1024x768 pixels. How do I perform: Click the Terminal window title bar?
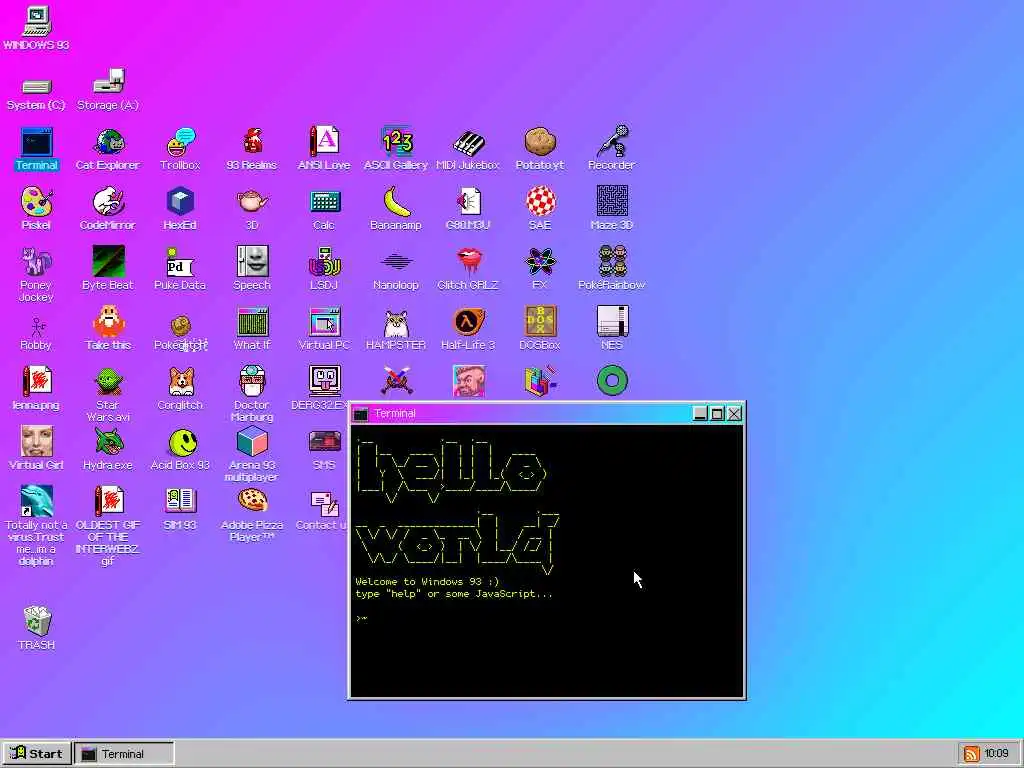point(522,413)
